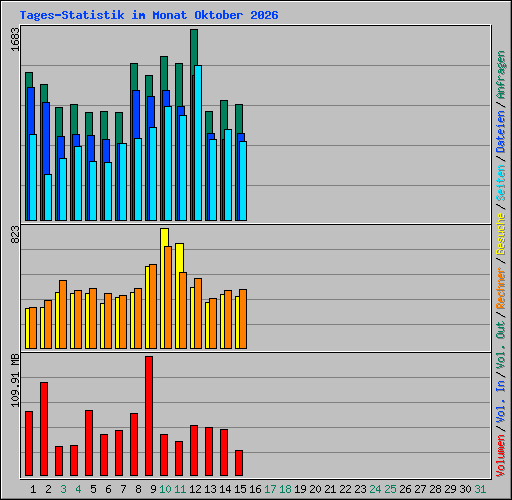Click the 'Besuche' legend label
512x500 pixels.
pos(501,234)
